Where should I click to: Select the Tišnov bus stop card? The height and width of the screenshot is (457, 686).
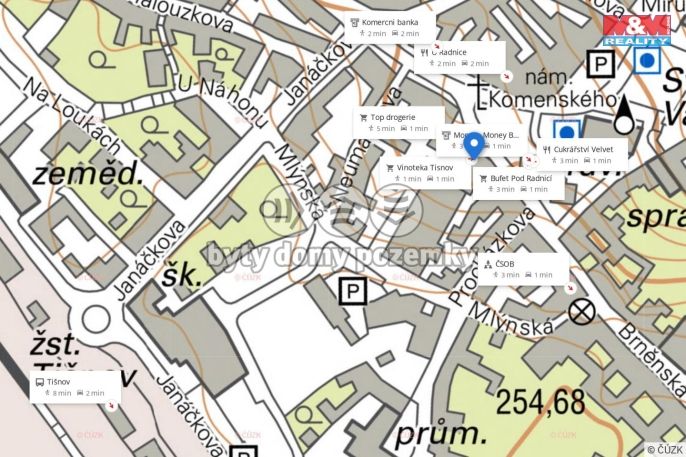tap(75, 387)
